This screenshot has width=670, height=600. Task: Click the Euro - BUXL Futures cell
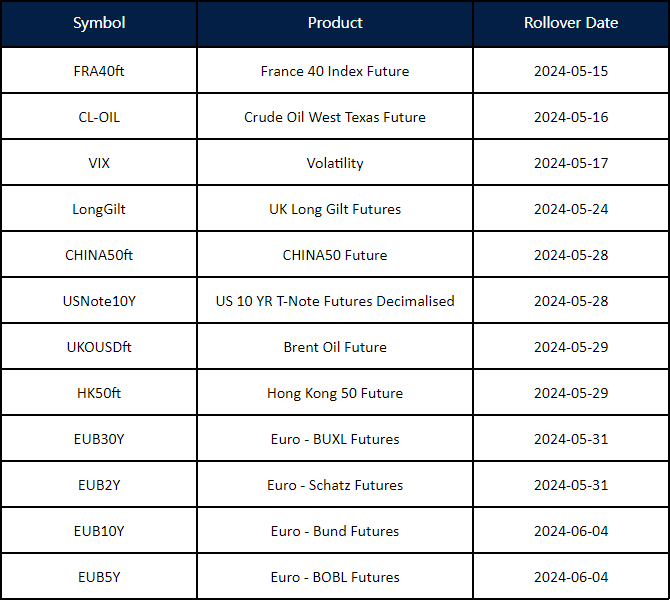[x=335, y=439]
